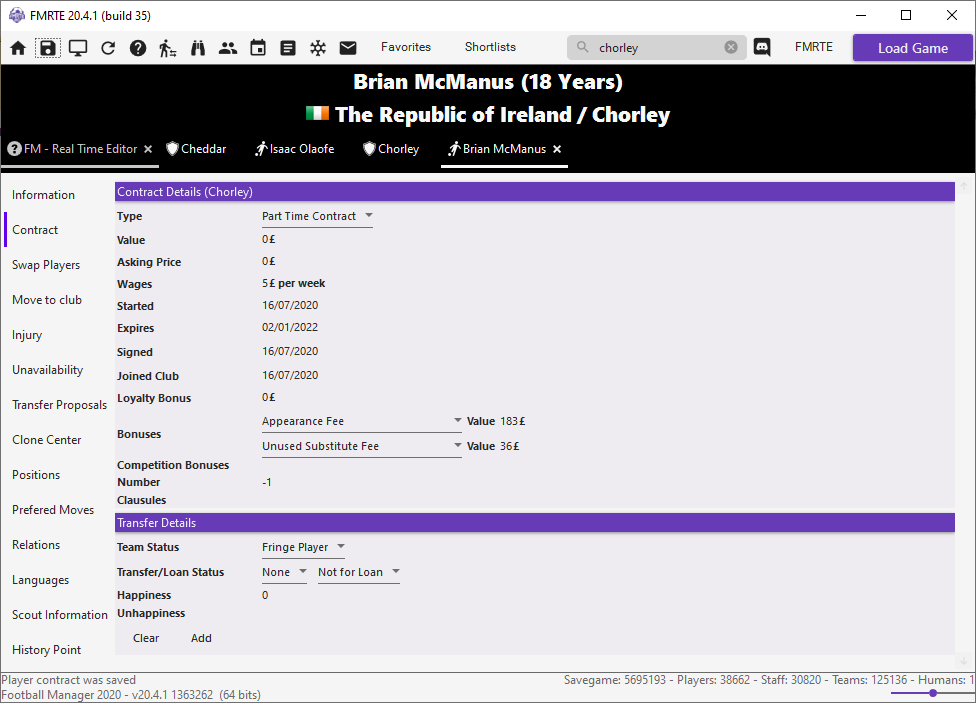Open the History Point section
Screen dimensions: 976x703
click(x=47, y=649)
